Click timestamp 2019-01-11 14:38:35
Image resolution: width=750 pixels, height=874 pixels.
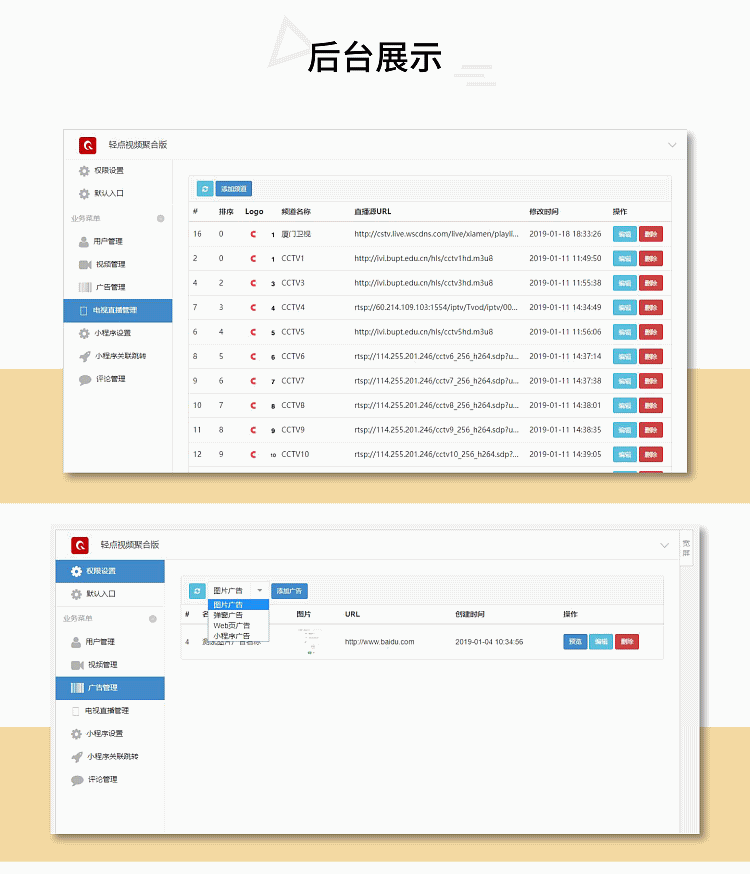[x=565, y=430]
